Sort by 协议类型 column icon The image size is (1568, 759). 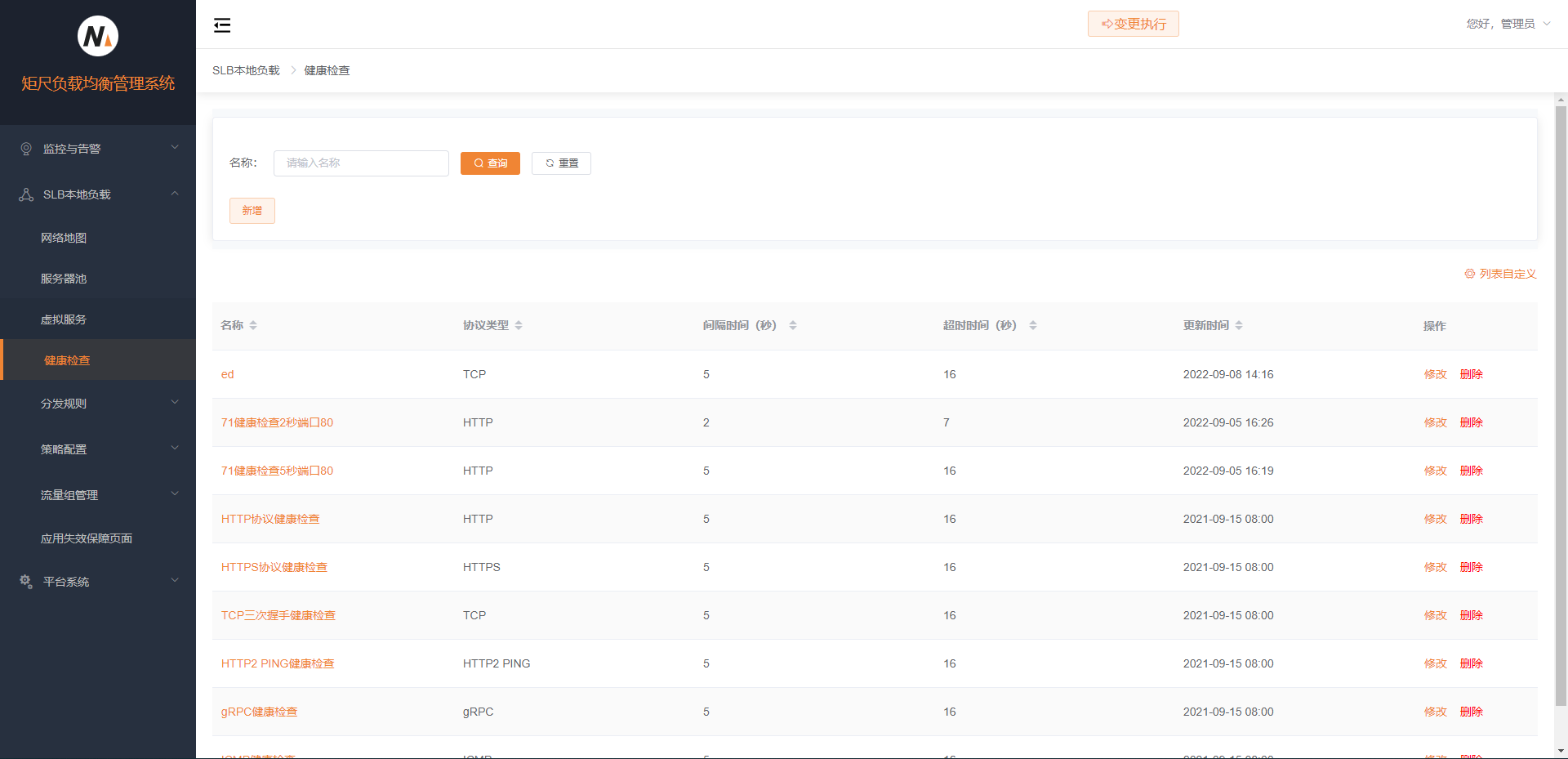tap(519, 325)
